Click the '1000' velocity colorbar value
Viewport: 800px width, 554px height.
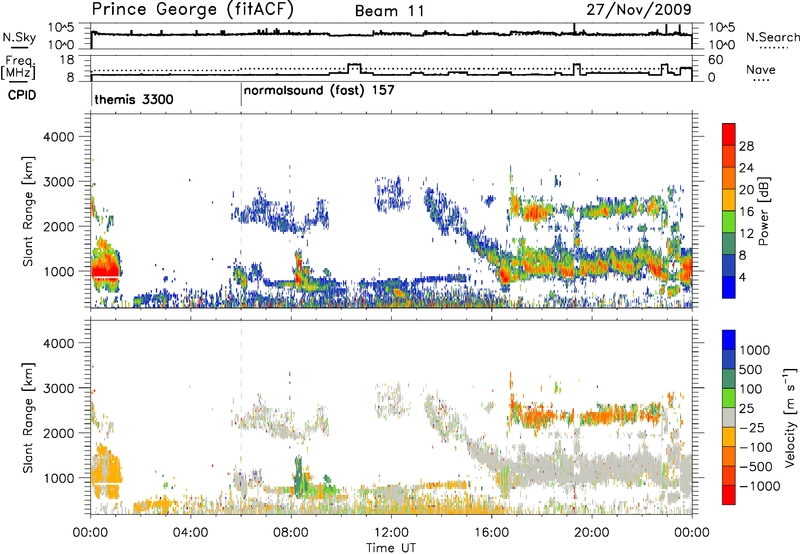click(x=754, y=350)
